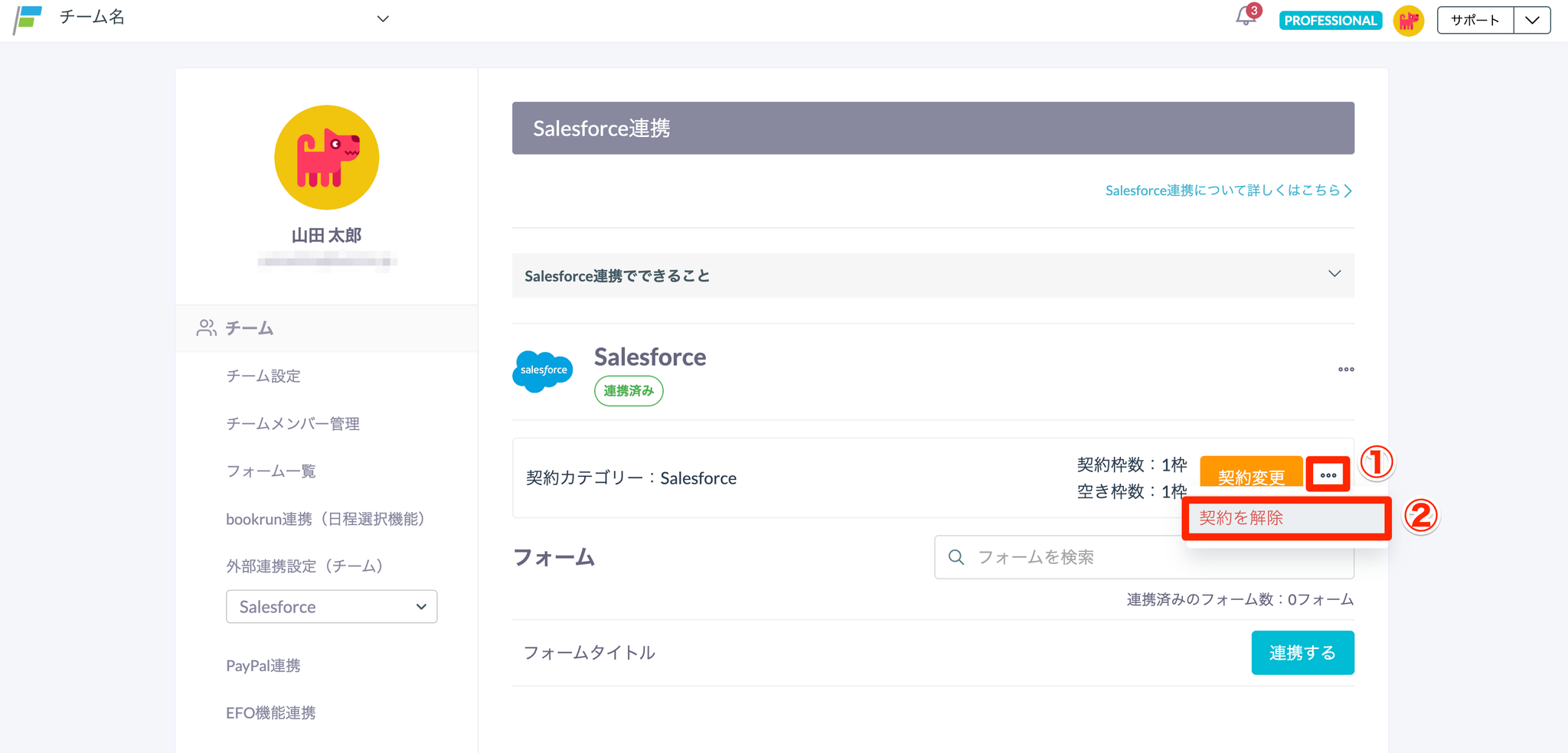Go to 'チームメンバー管理' page
Screen dimensions: 1568x753
pos(292,423)
